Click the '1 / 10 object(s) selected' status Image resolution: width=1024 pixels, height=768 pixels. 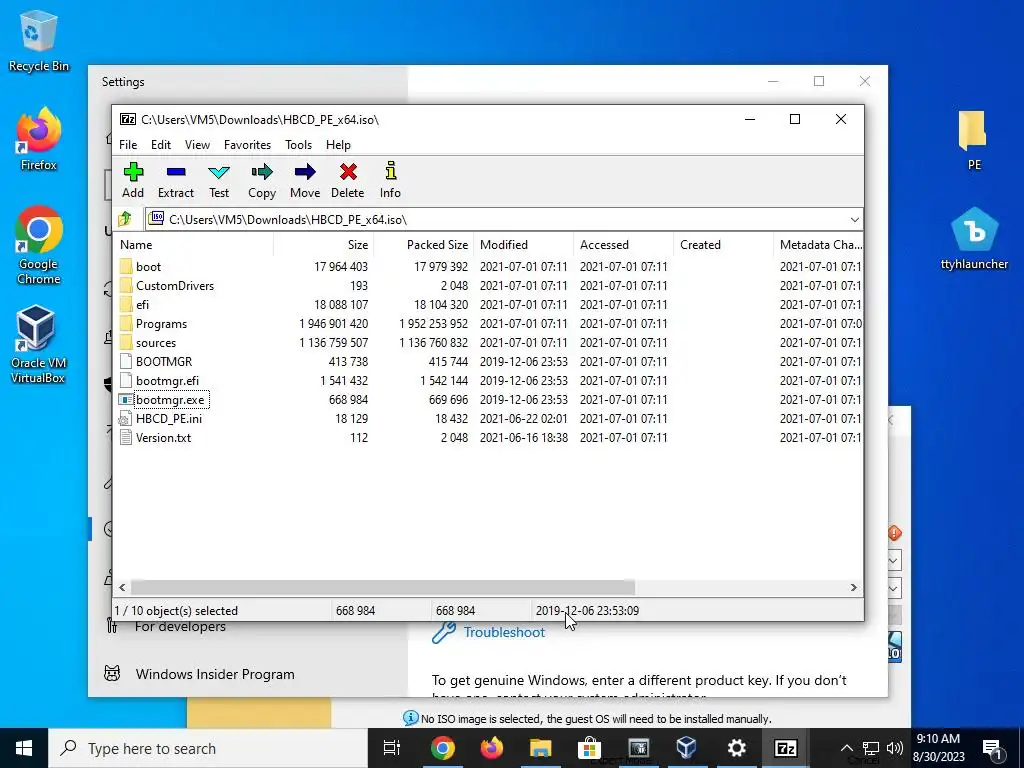176,611
